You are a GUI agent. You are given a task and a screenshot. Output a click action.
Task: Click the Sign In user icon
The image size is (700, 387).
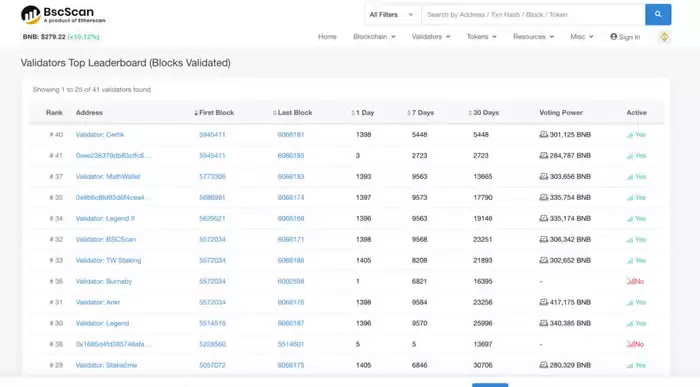(x=614, y=37)
